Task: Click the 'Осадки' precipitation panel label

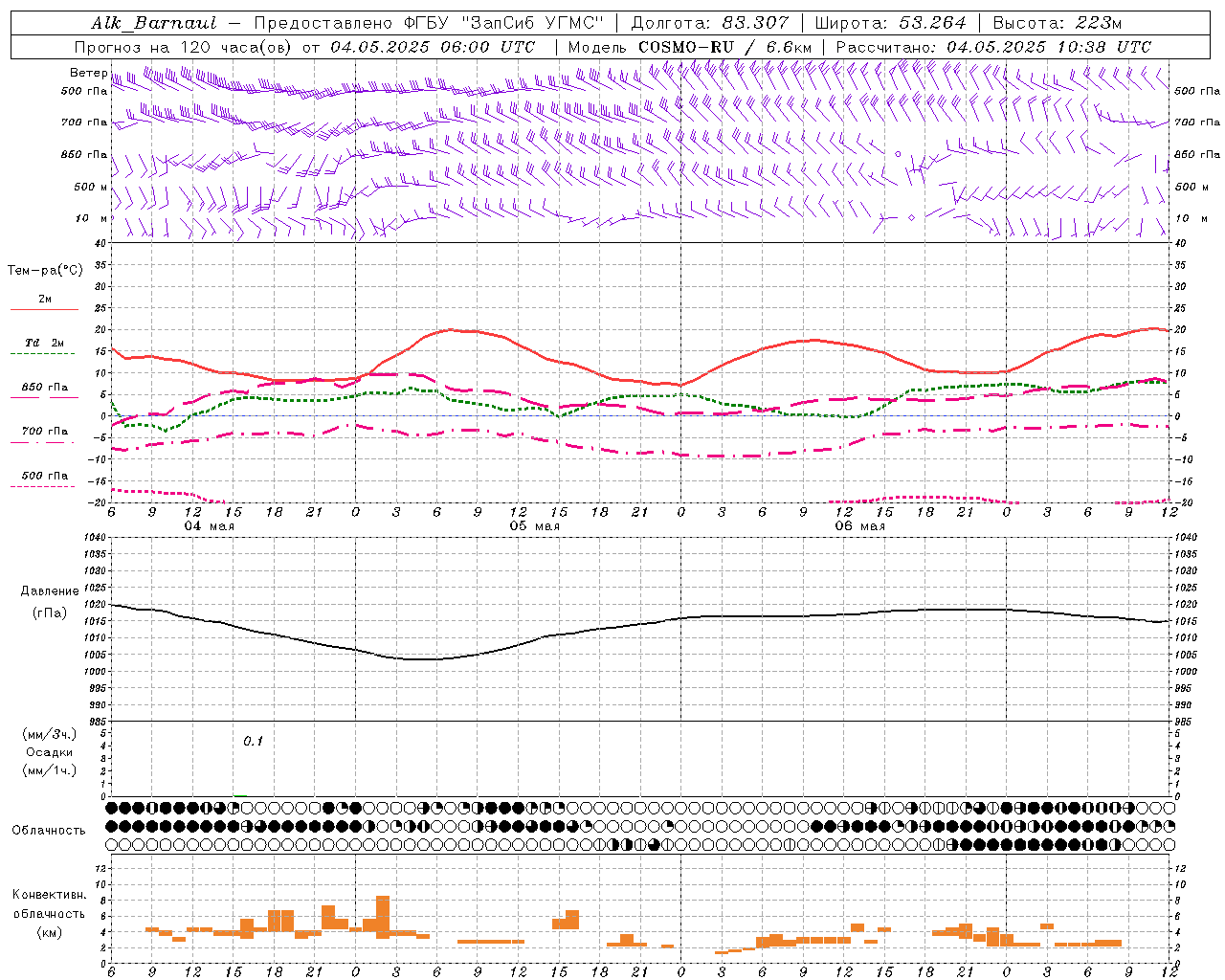Action: 50,752
